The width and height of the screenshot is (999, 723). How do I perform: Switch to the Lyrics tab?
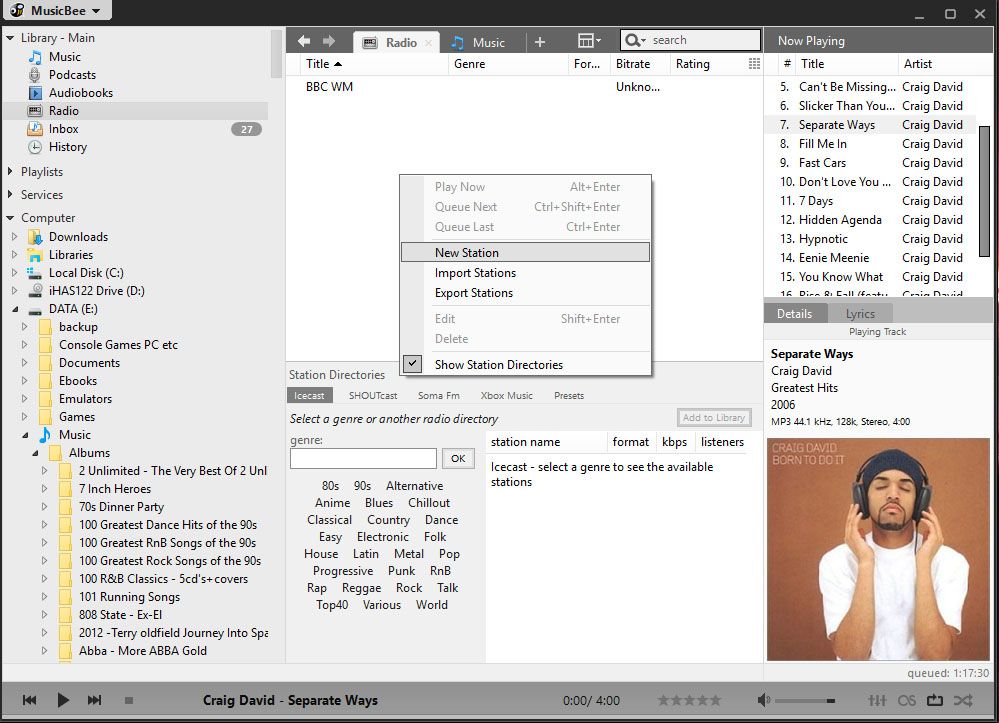click(x=861, y=313)
